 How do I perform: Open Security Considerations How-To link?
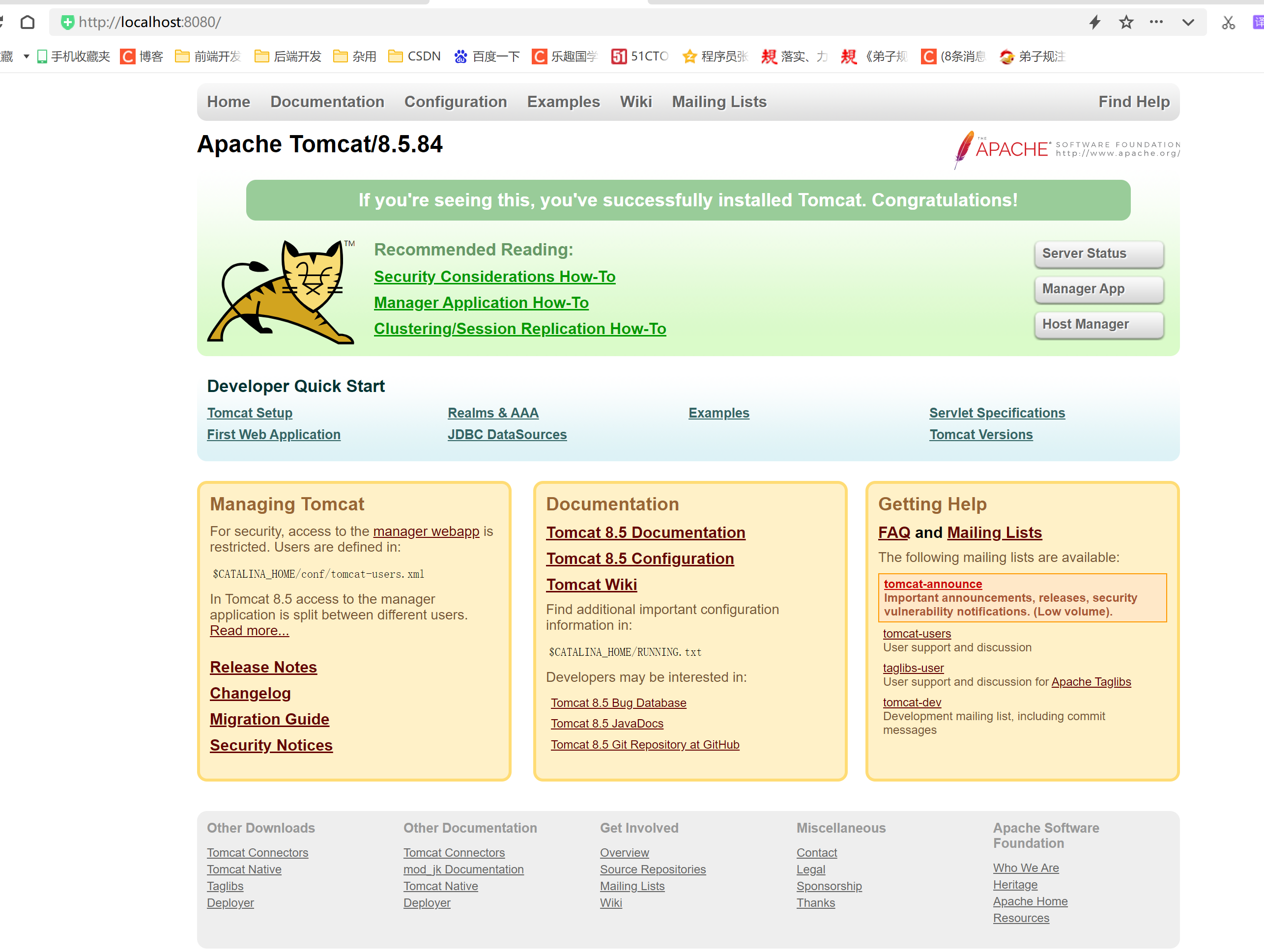[494, 277]
